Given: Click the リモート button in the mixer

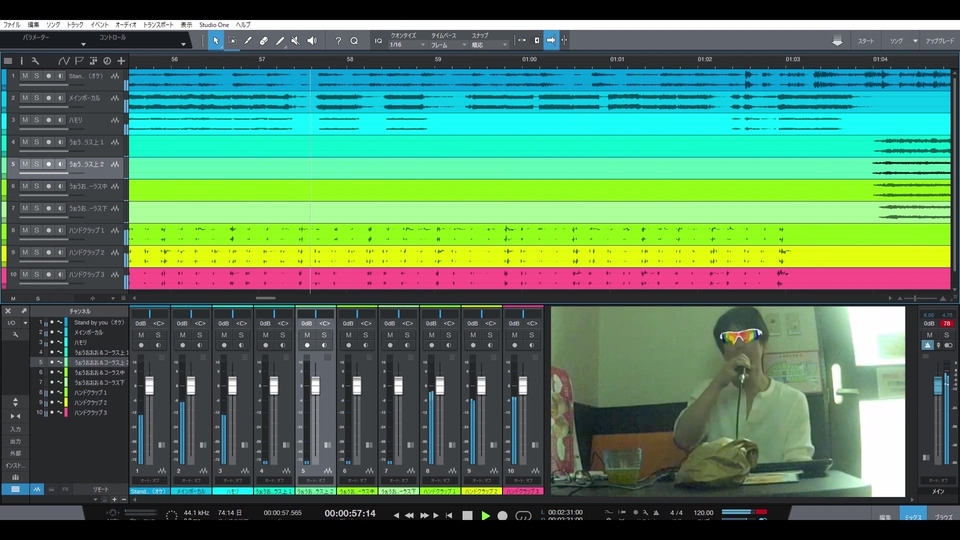Looking at the screenshot, I should pos(101,489).
